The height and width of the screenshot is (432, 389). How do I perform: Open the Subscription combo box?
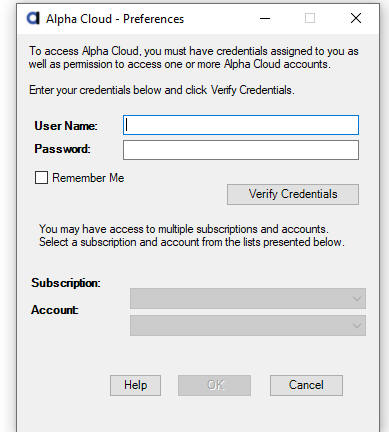pyautogui.click(x=248, y=298)
